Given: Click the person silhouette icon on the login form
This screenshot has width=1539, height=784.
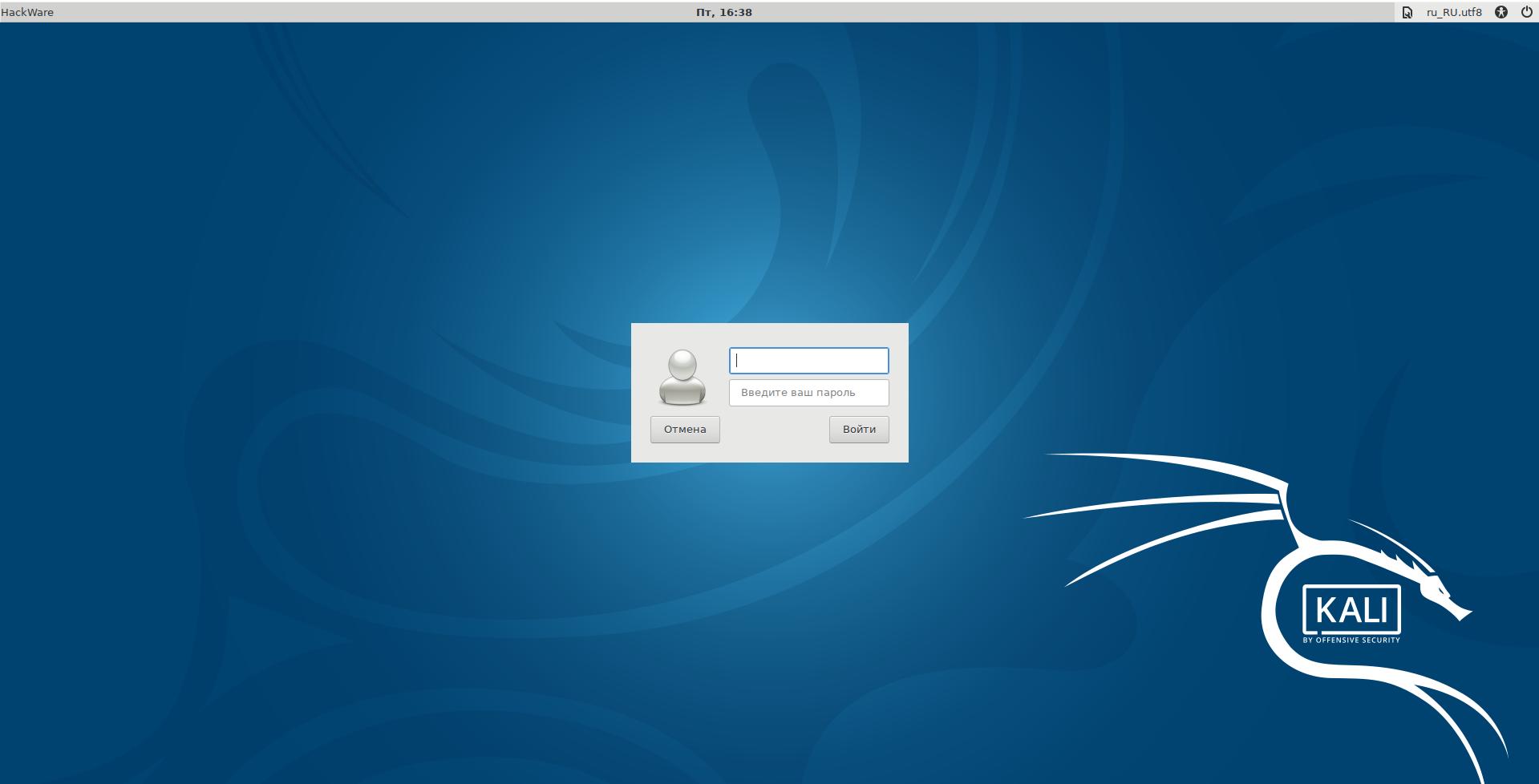Looking at the screenshot, I should coord(683,377).
